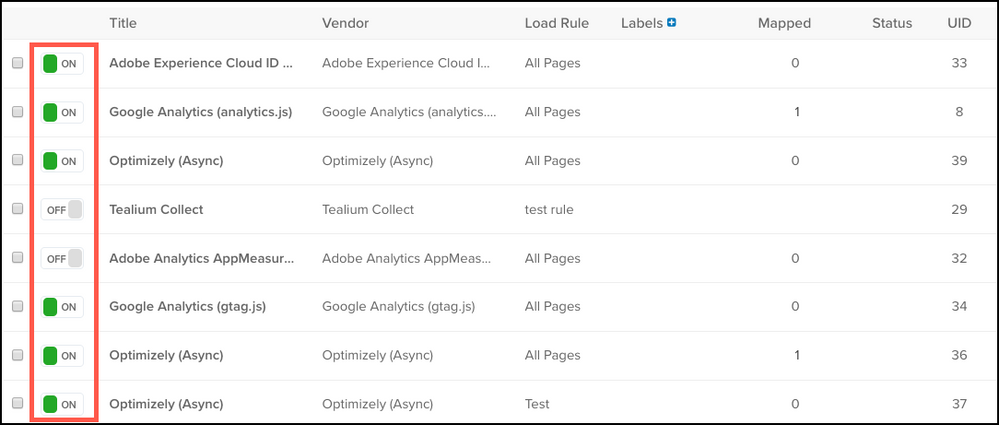999x425 pixels.
Task: Switch on the Adobe Analytics AppMeasurement toggle
Action: tap(61, 259)
